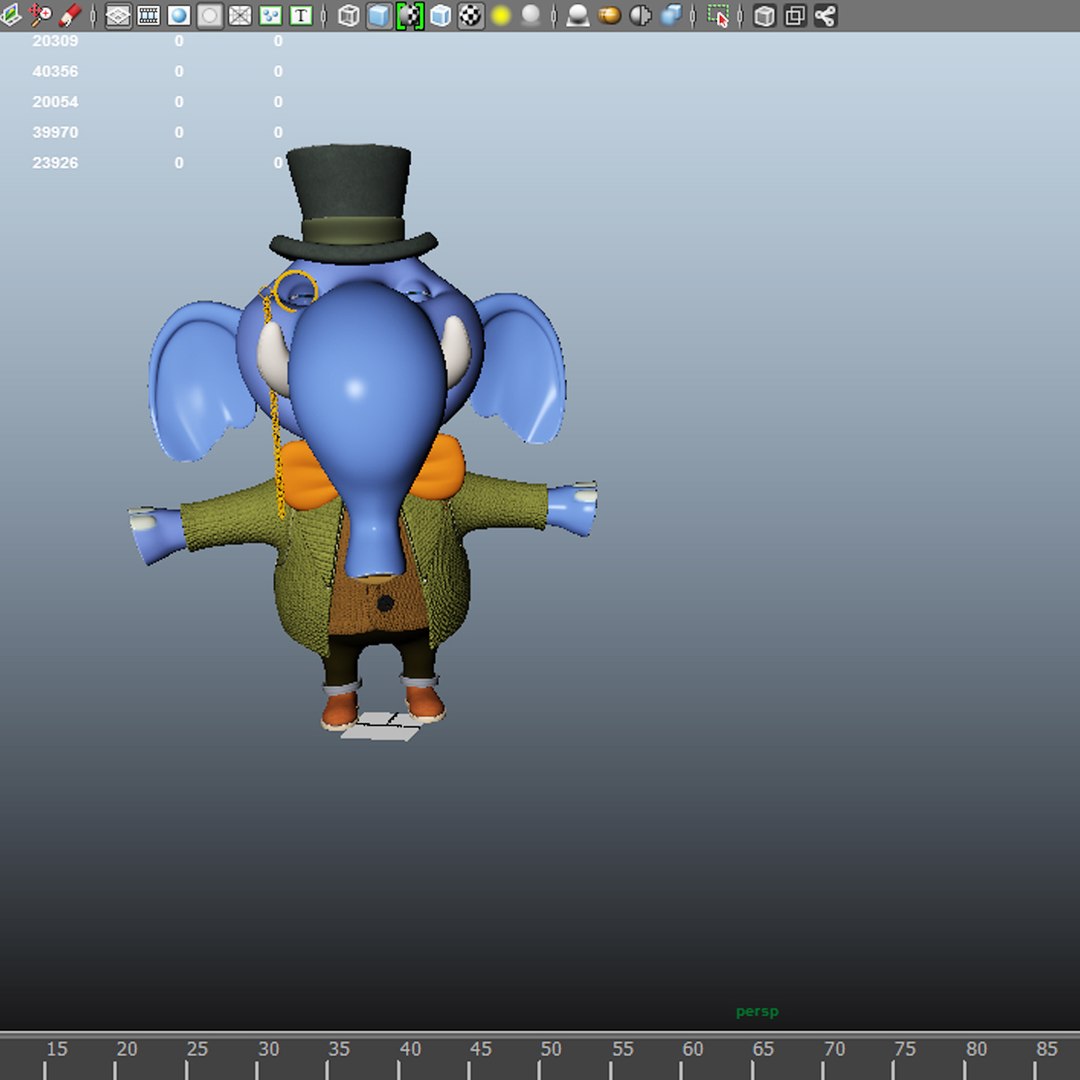Viewport: 1080px width, 1080px height.
Task: Click the HUD value 20309
Action: click(x=55, y=41)
